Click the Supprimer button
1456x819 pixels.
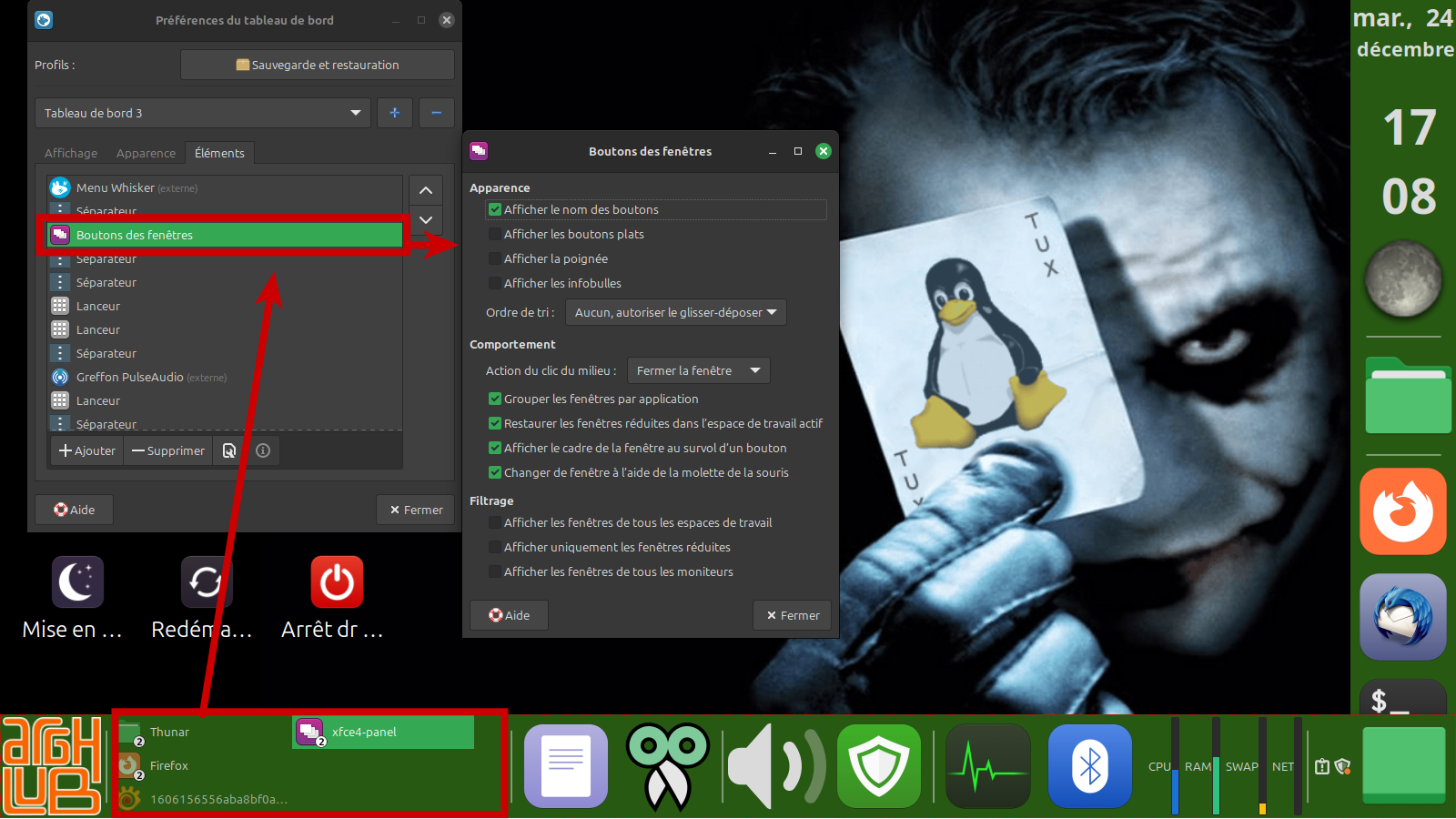168,450
